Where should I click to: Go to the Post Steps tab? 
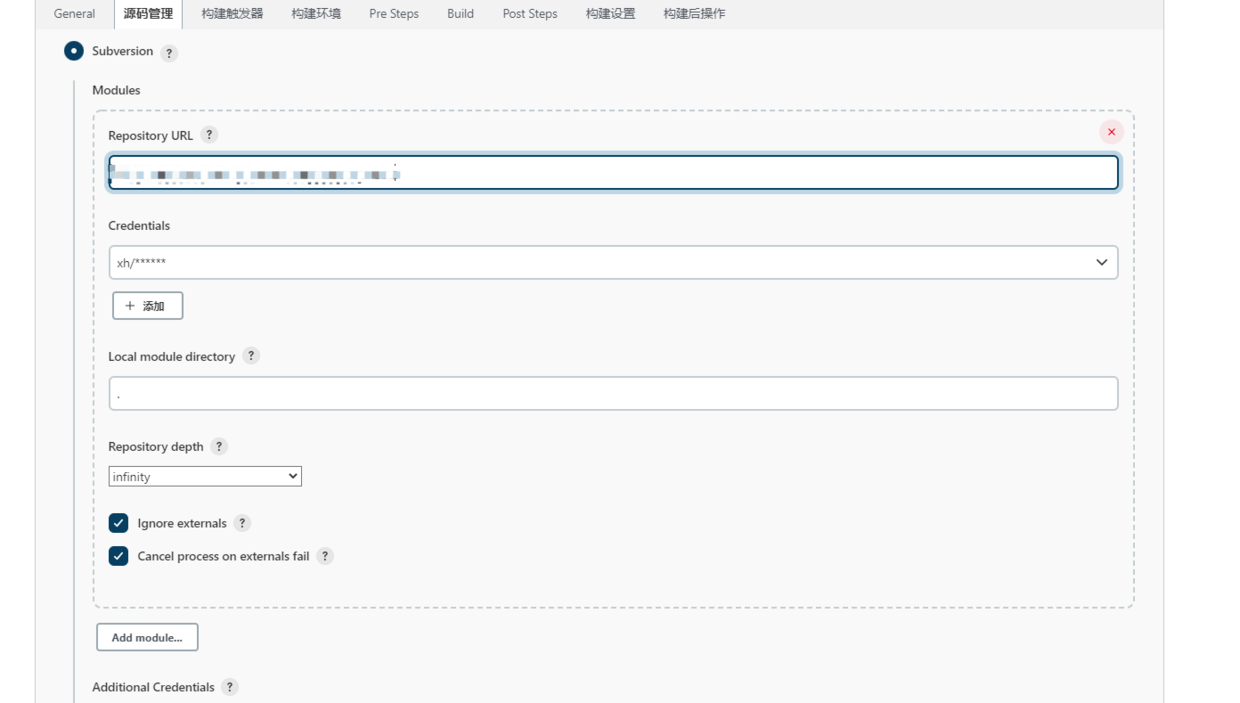click(529, 14)
